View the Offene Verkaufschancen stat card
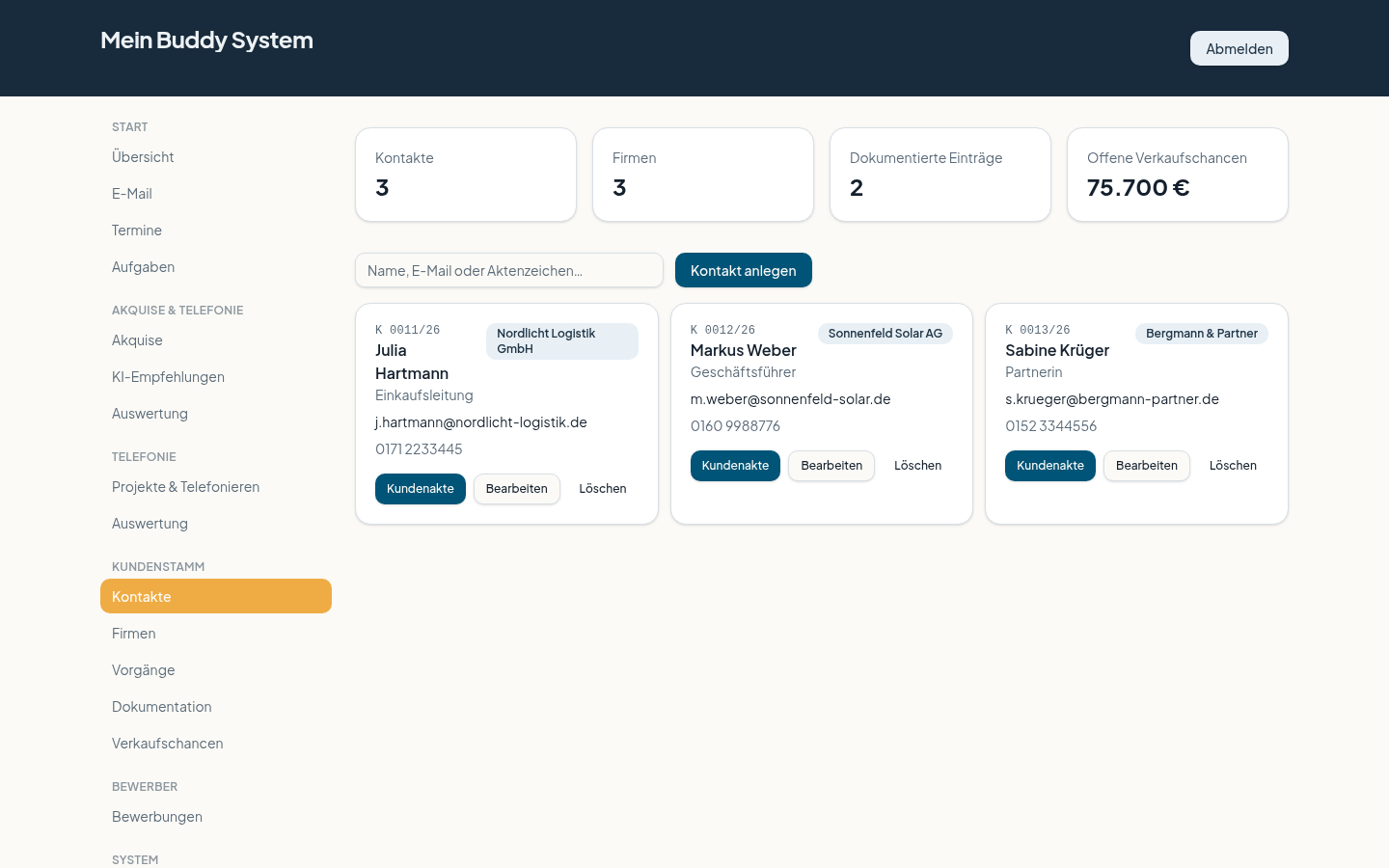This screenshot has height=868, width=1389. pos(1178,175)
